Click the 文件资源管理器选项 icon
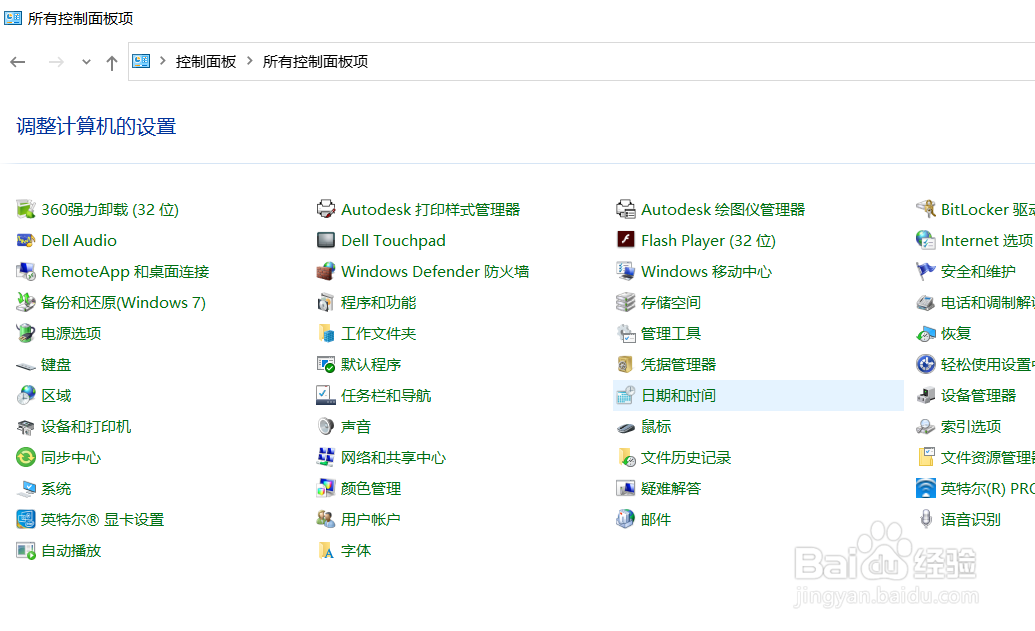1035x631 pixels. pyautogui.click(x=926, y=457)
